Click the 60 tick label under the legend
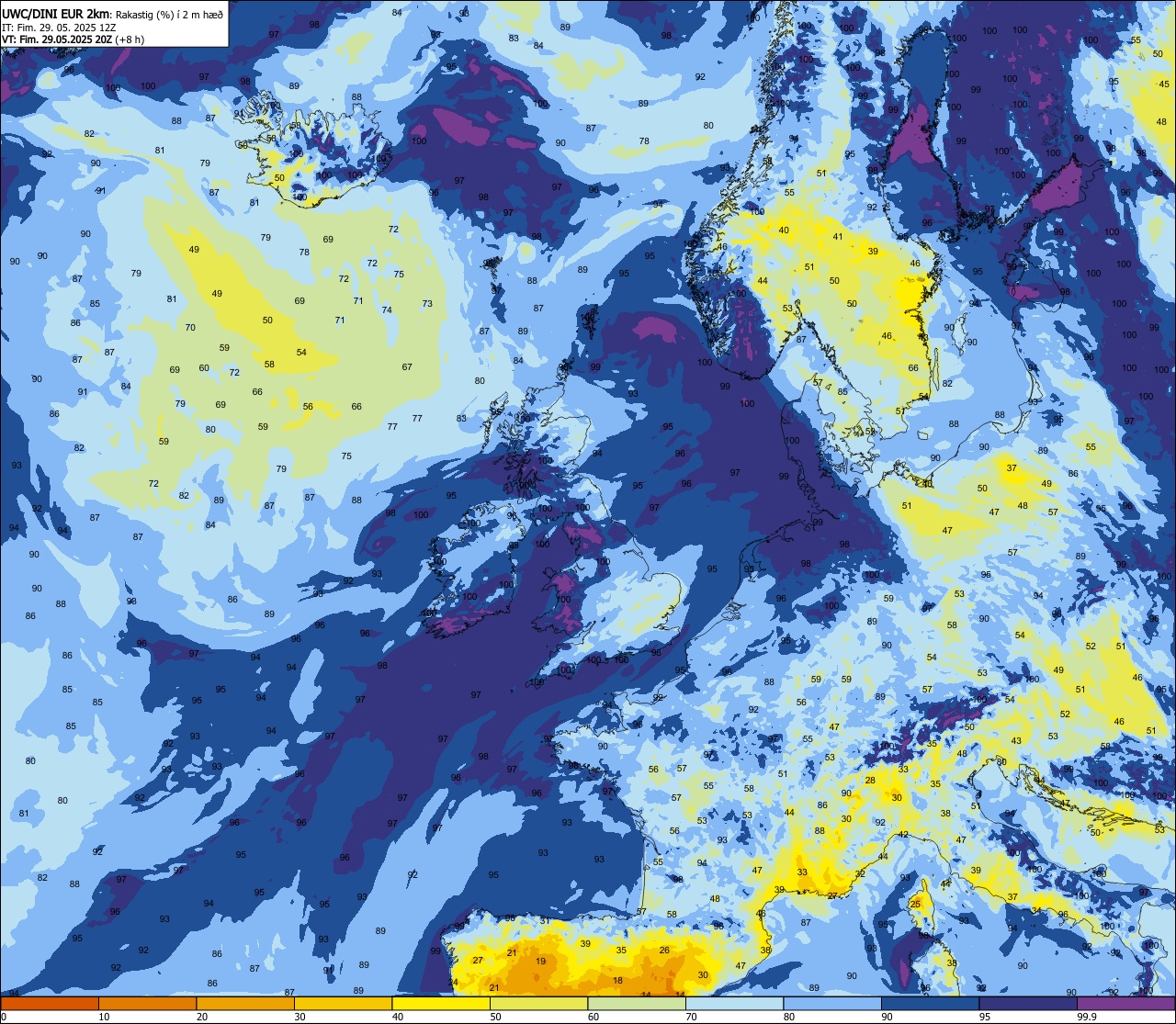The width and height of the screenshot is (1176, 1024). point(594,1017)
